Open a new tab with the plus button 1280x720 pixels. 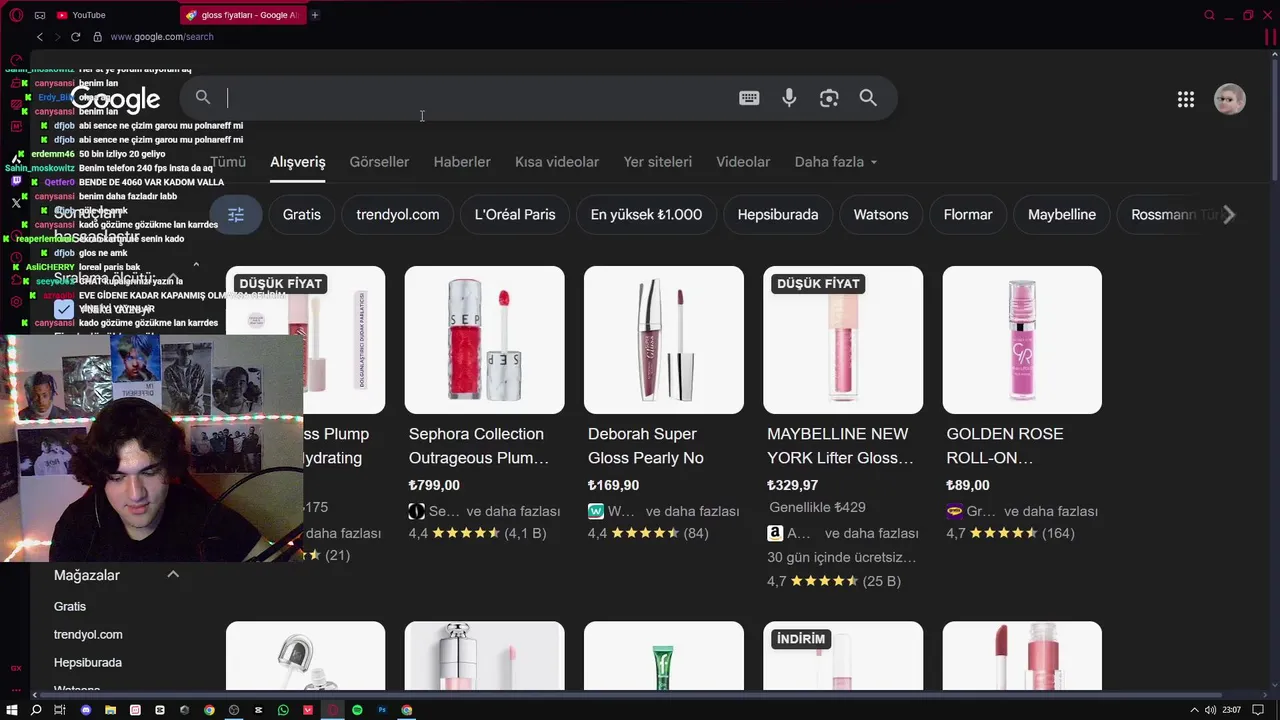click(x=314, y=15)
